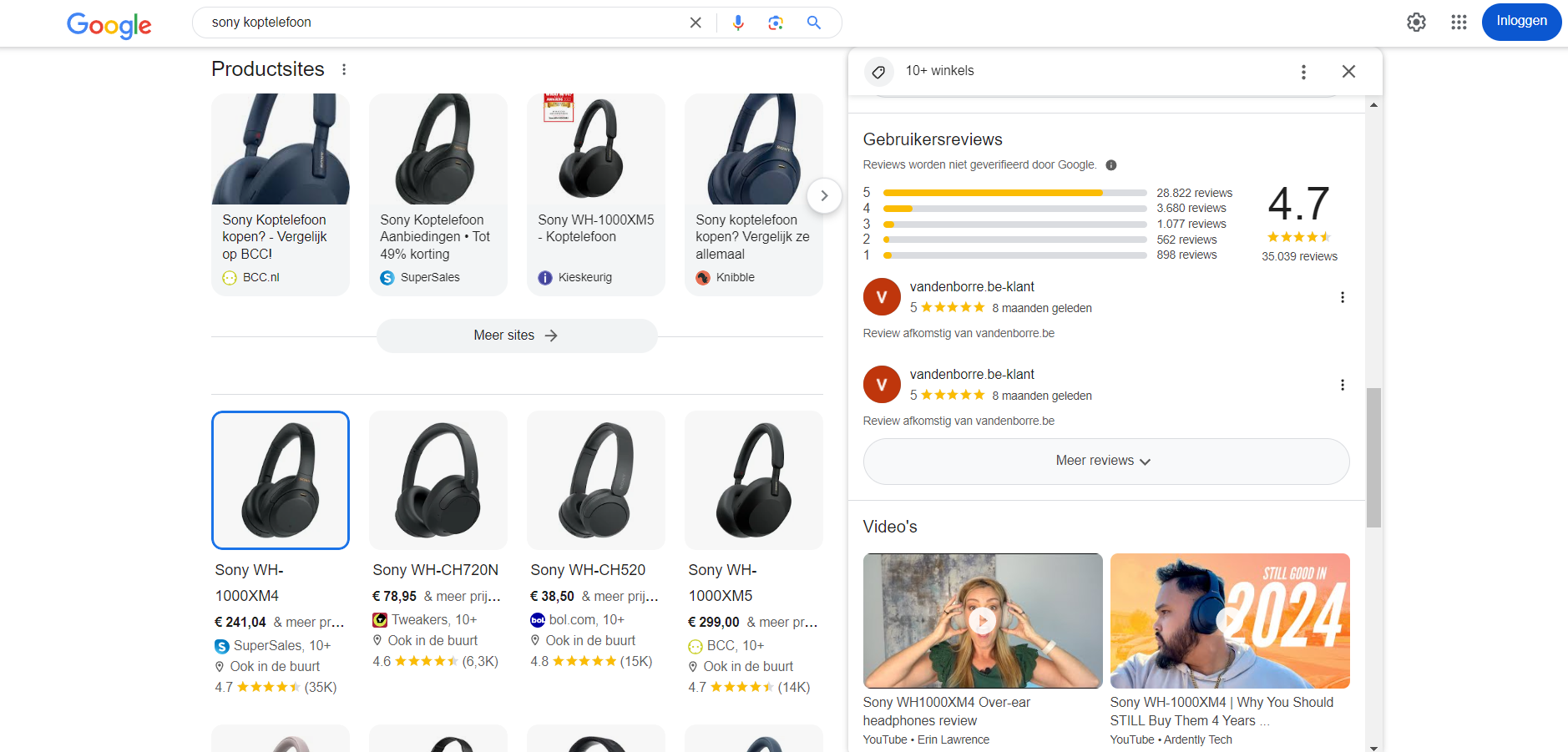Open the Knibble Vergelijk ze allemaal card
Screen dimensions: 1568x752
[x=754, y=194]
